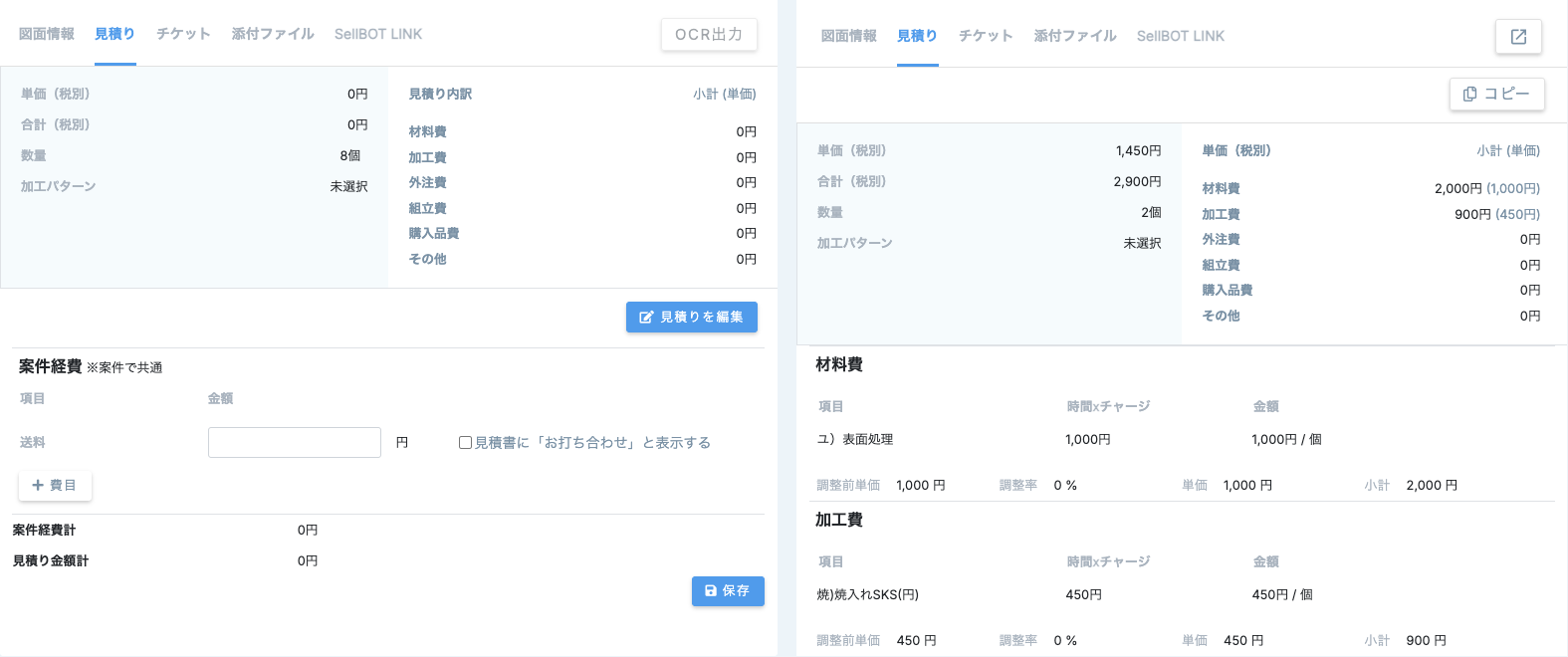The height and width of the screenshot is (657, 1568).
Task: Select 見積り tab in right panel
Action: [918, 36]
